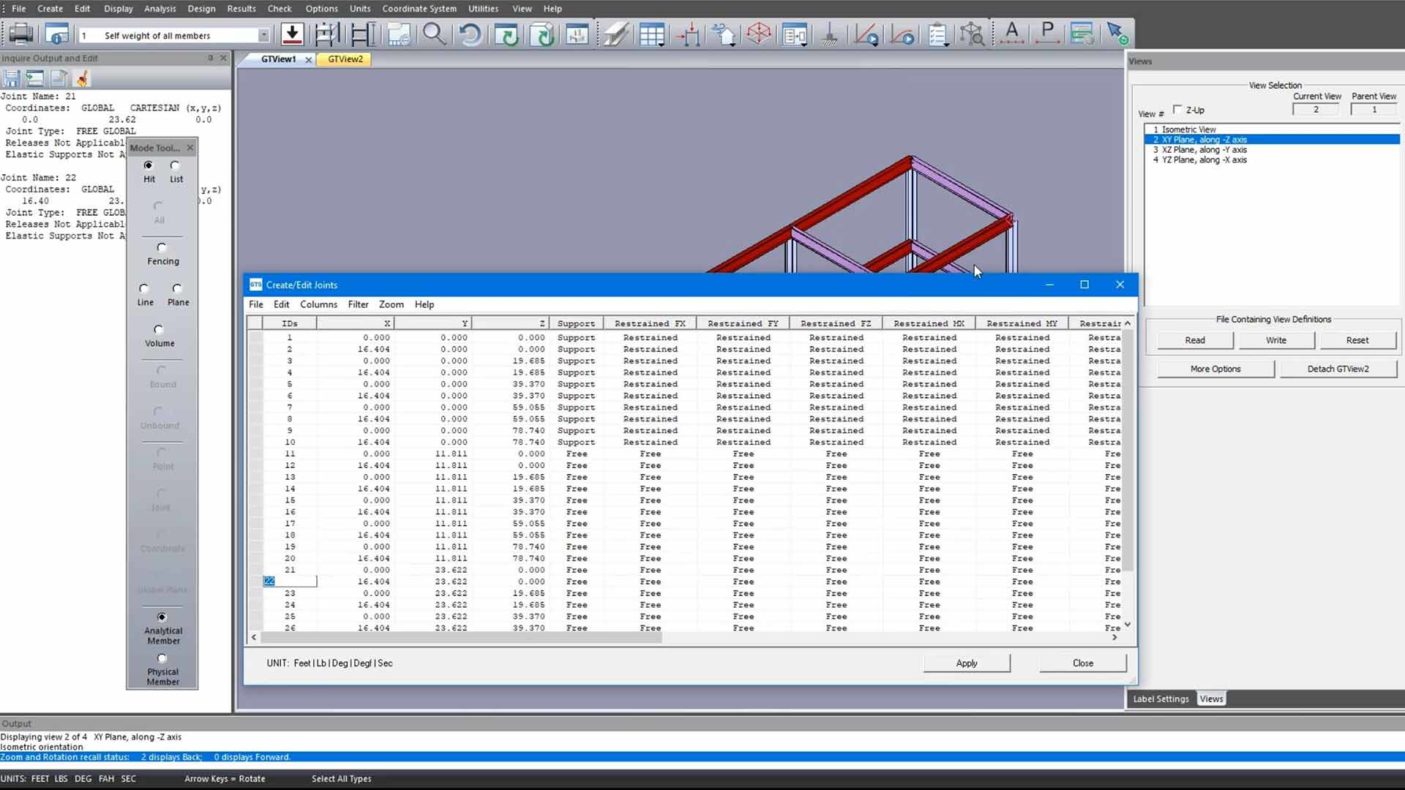Click the magnifying glass zoom icon
This screenshot has height=790, width=1405.
coord(434,35)
